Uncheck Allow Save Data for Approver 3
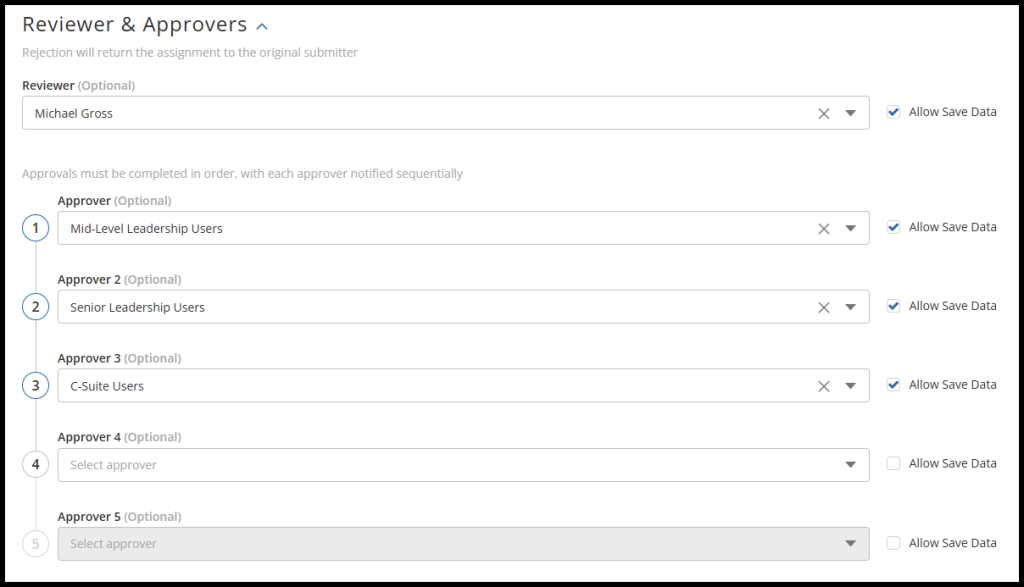This screenshot has height=587, width=1024. point(893,384)
